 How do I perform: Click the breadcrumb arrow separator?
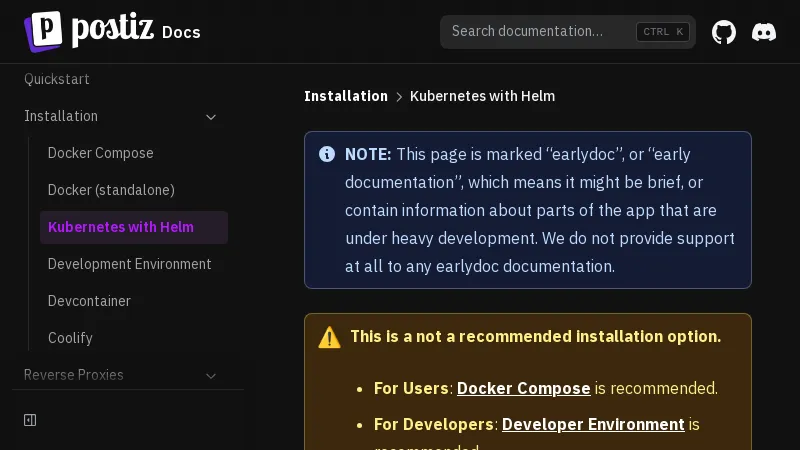(399, 97)
